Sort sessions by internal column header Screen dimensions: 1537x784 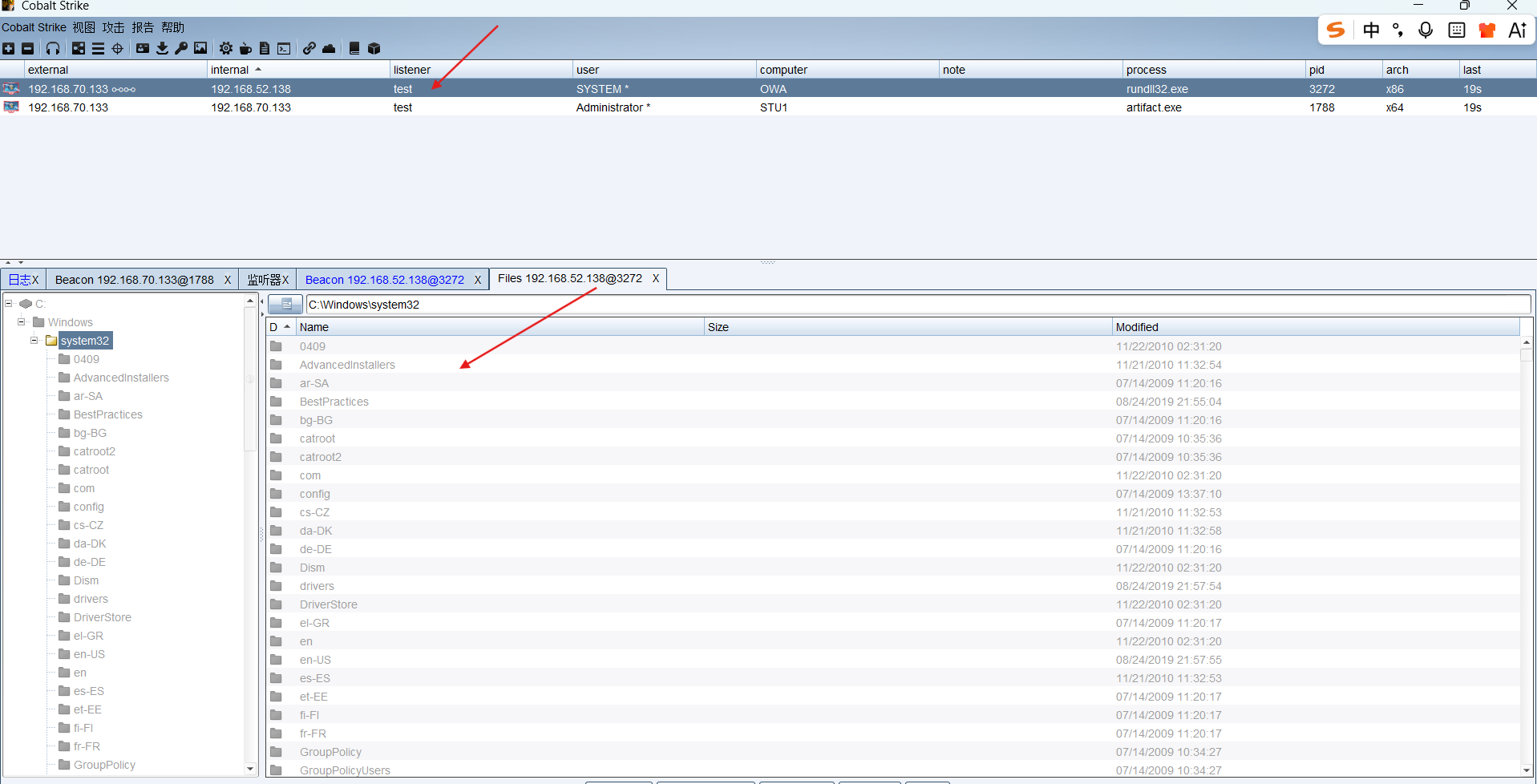(298, 70)
